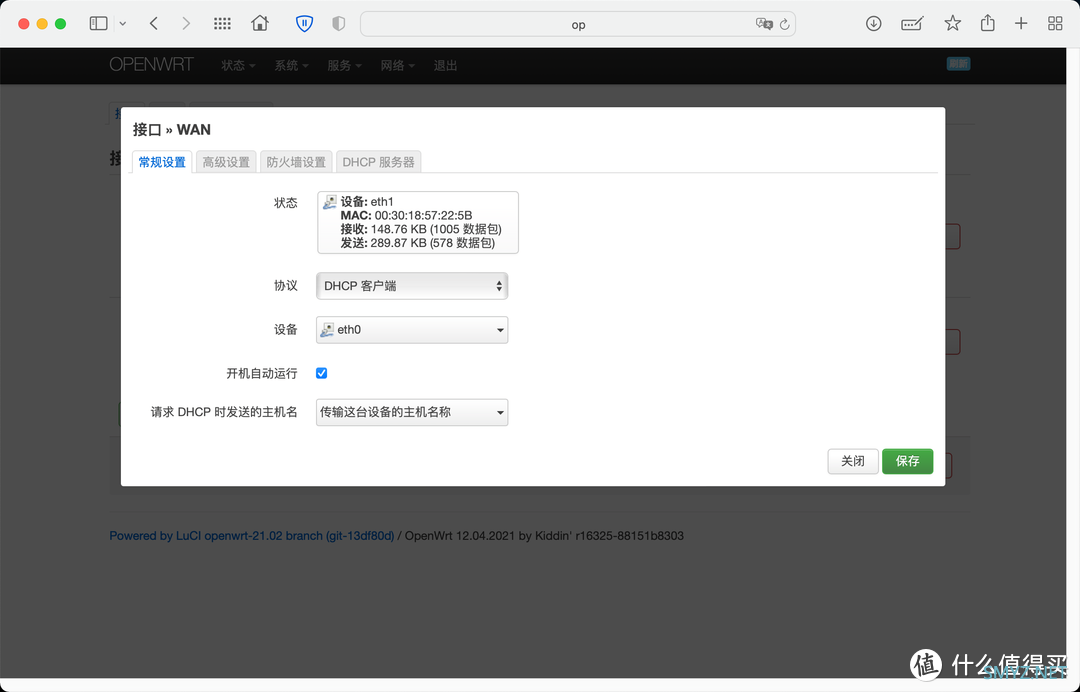Image resolution: width=1080 pixels, height=692 pixels.
Task: Switch to the 高级设置 tab
Action: click(x=226, y=162)
